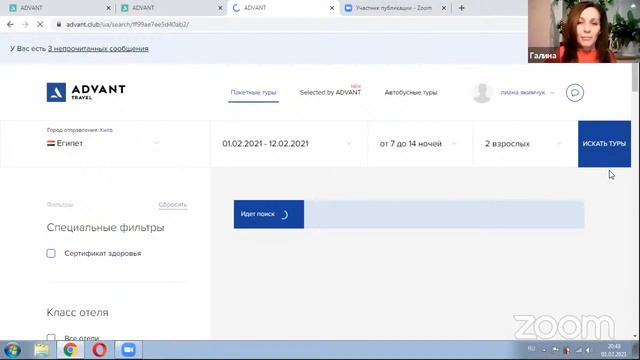This screenshot has height=360, width=640.
Task: Open Zoom from the taskbar
Action: (x=128, y=350)
